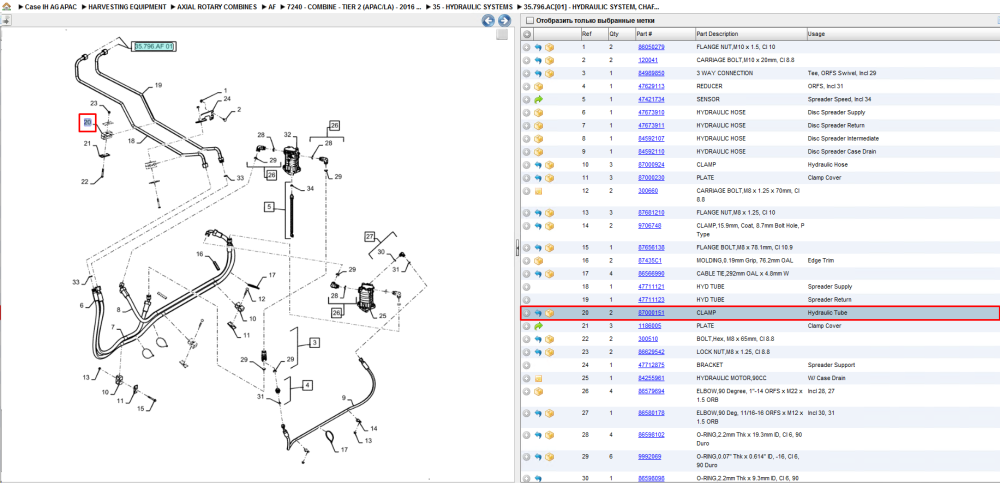Click the blue arrow icon for part 86598102
1000x483 pixels.
[x=538, y=435]
